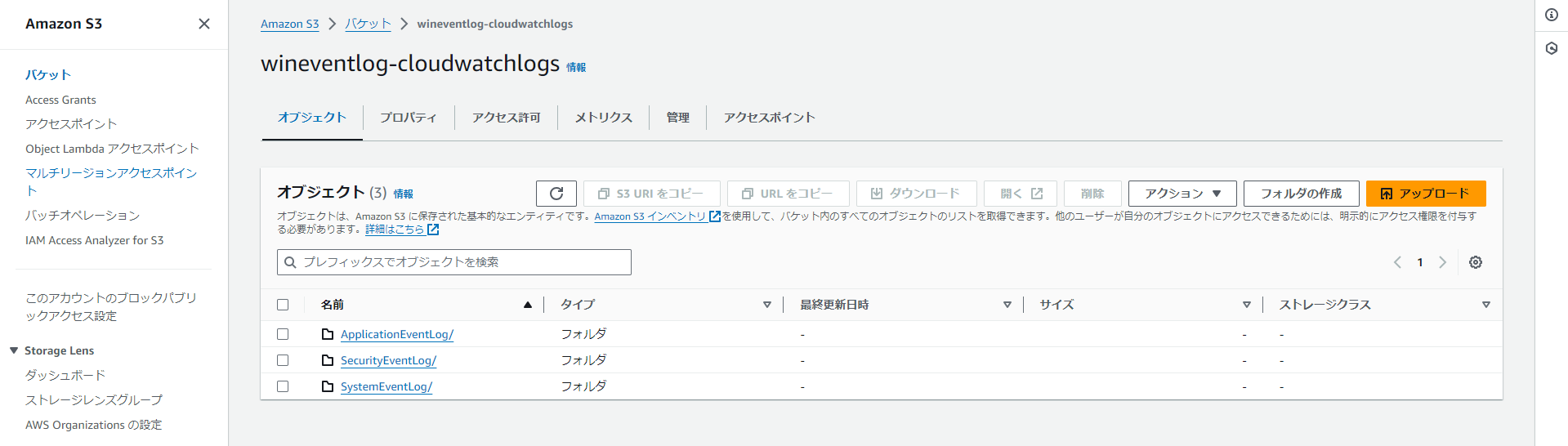This screenshot has height=446, width=1568.
Task: Go to the next page with the right chevron
Action: 1443,262
